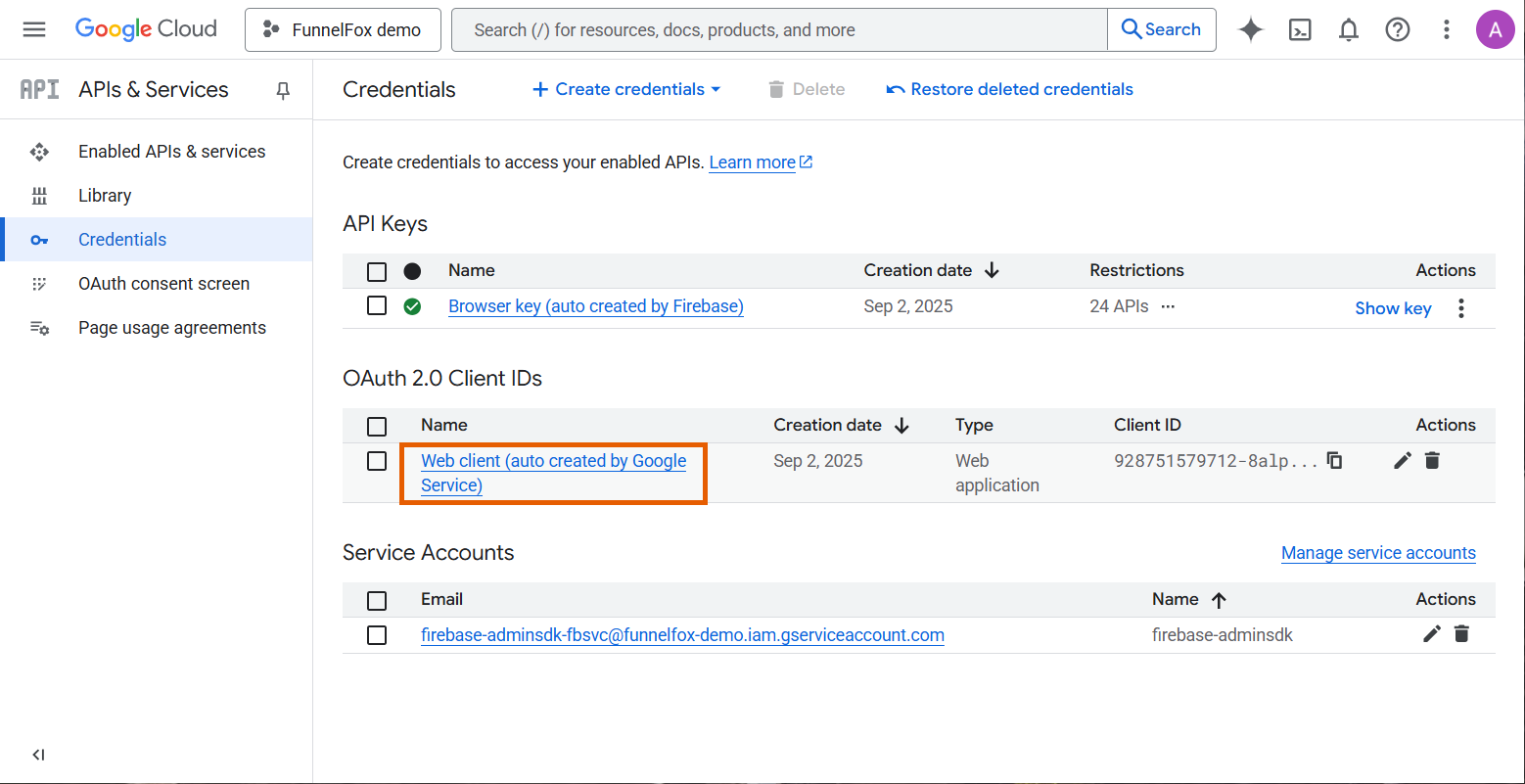Open FunnelFox demo project picker
The height and width of the screenshot is (784, 1525).
[343, 30]
